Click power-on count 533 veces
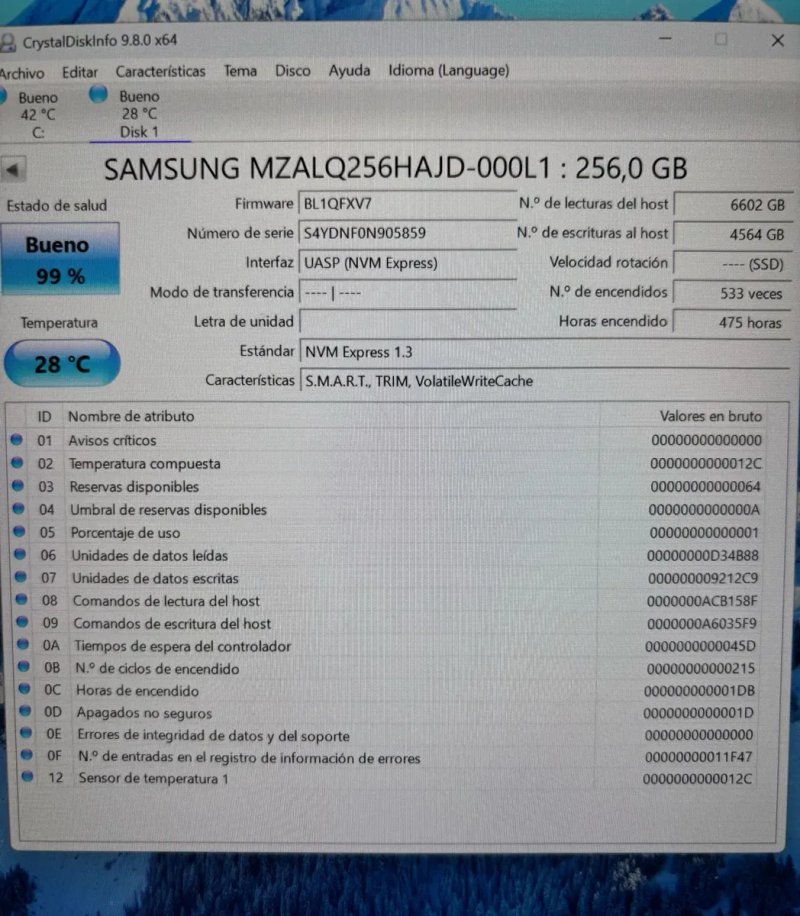 732,293
